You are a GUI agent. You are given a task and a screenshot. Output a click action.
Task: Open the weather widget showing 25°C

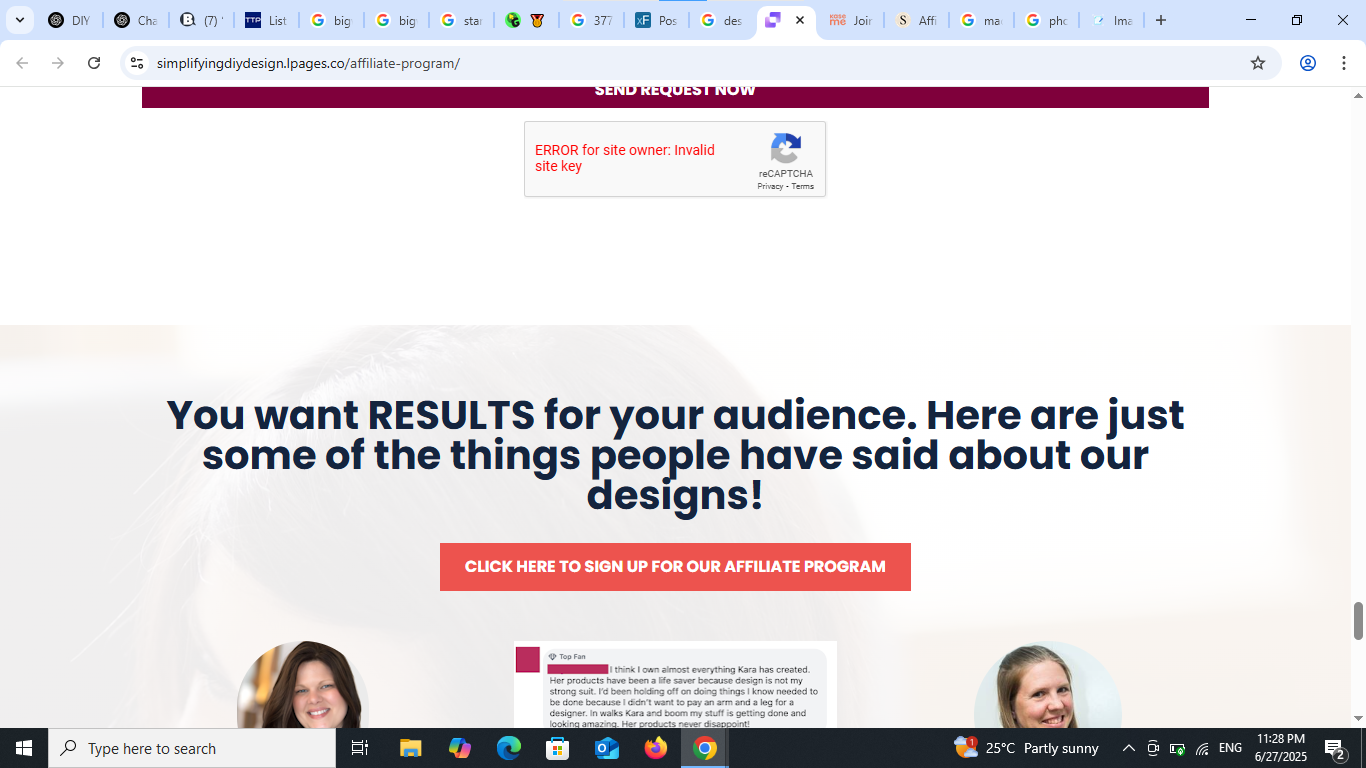1026,748
